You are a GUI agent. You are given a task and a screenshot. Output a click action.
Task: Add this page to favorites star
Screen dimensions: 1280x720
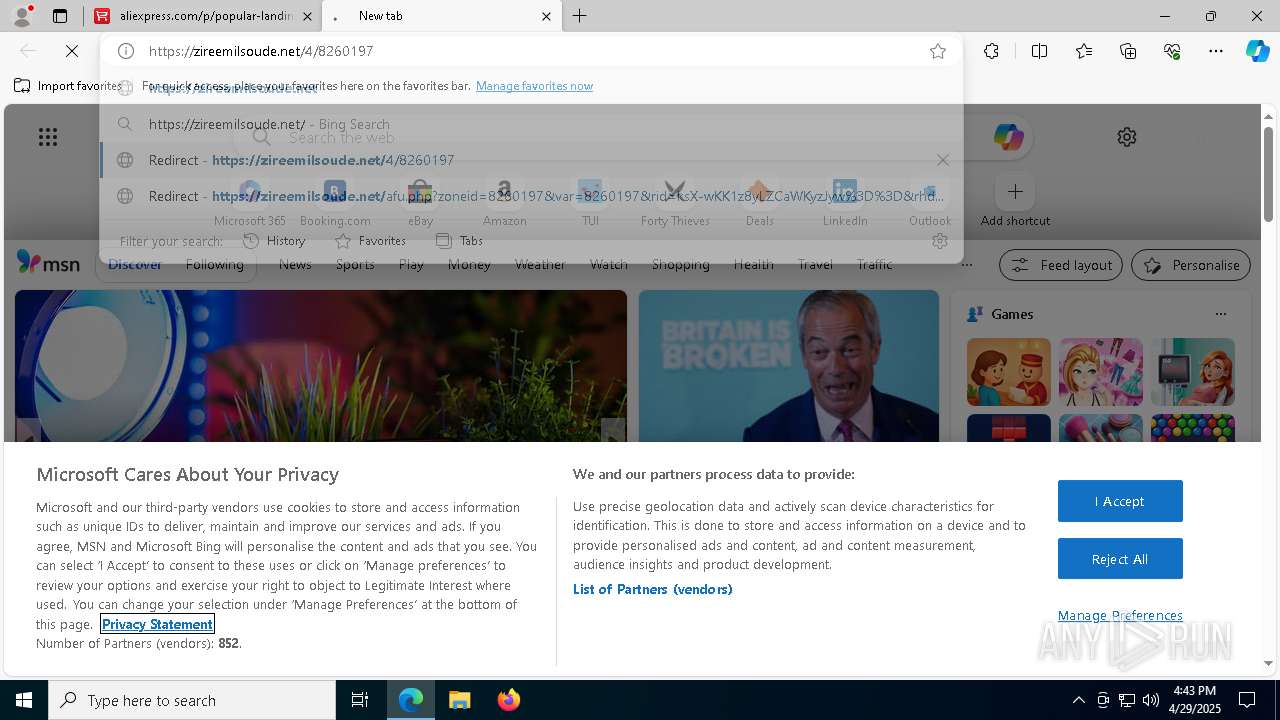coord(938,51)
